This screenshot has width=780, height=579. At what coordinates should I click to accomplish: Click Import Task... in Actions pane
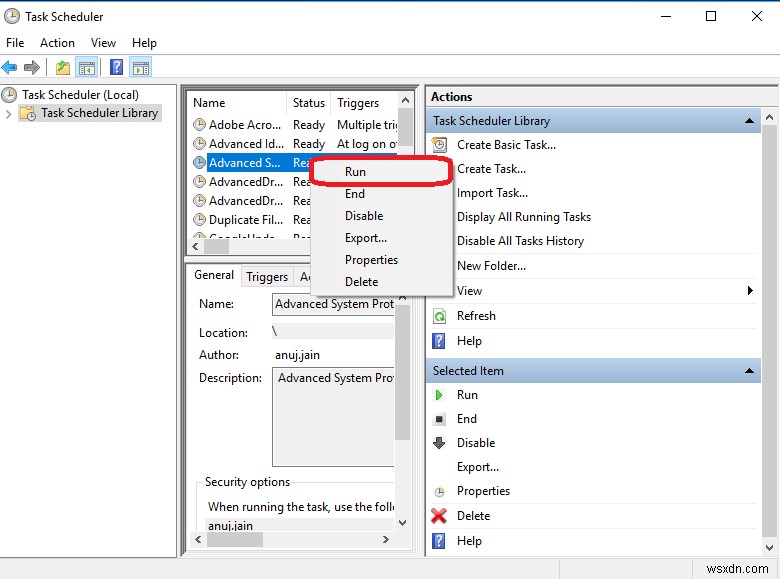click(492, 193)
